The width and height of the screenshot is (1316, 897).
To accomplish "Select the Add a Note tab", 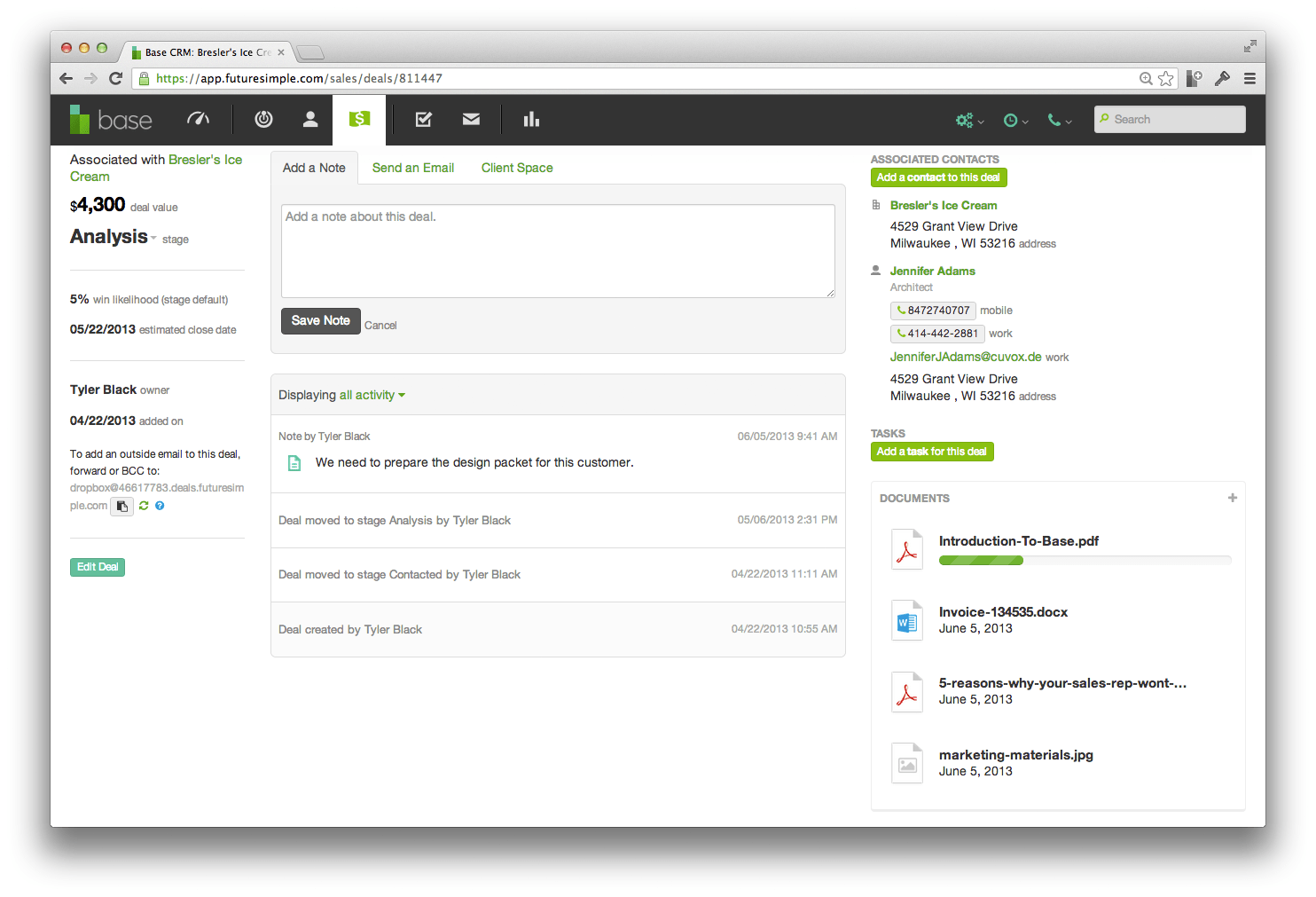I will pyautogui.click(x=314, y=168).
